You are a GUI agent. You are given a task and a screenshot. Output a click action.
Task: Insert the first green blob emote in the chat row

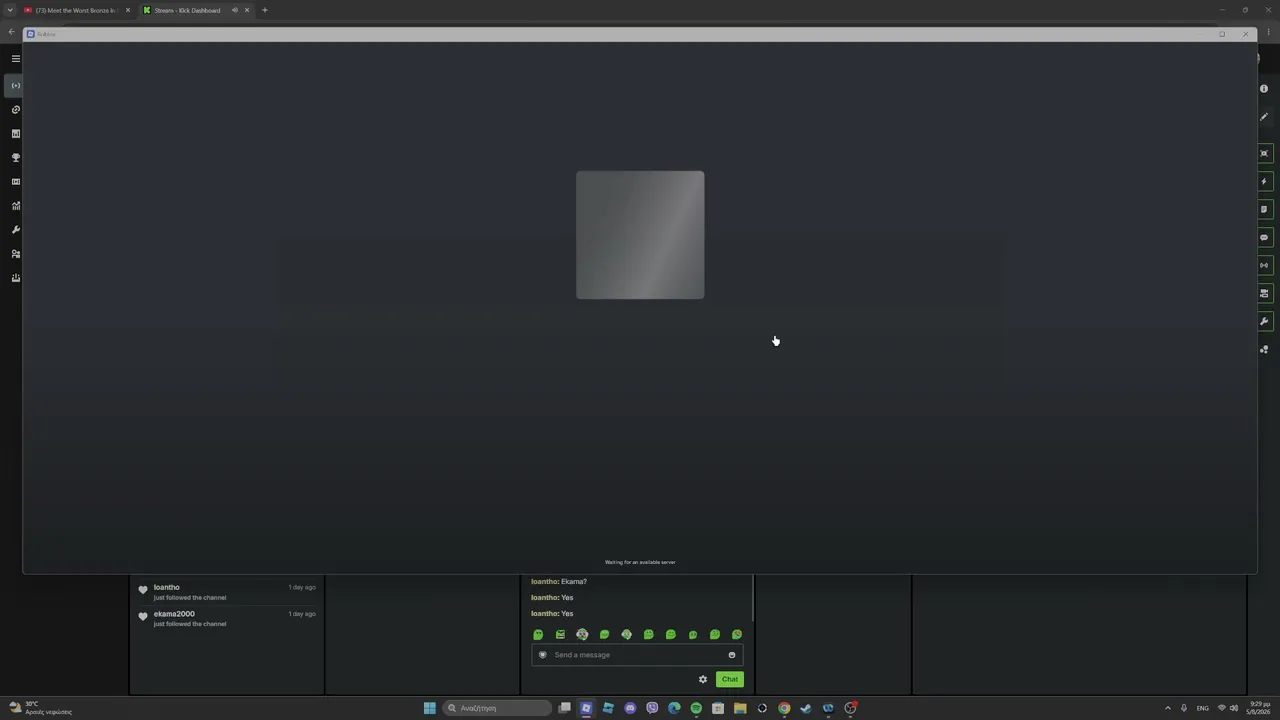[538, 635]
